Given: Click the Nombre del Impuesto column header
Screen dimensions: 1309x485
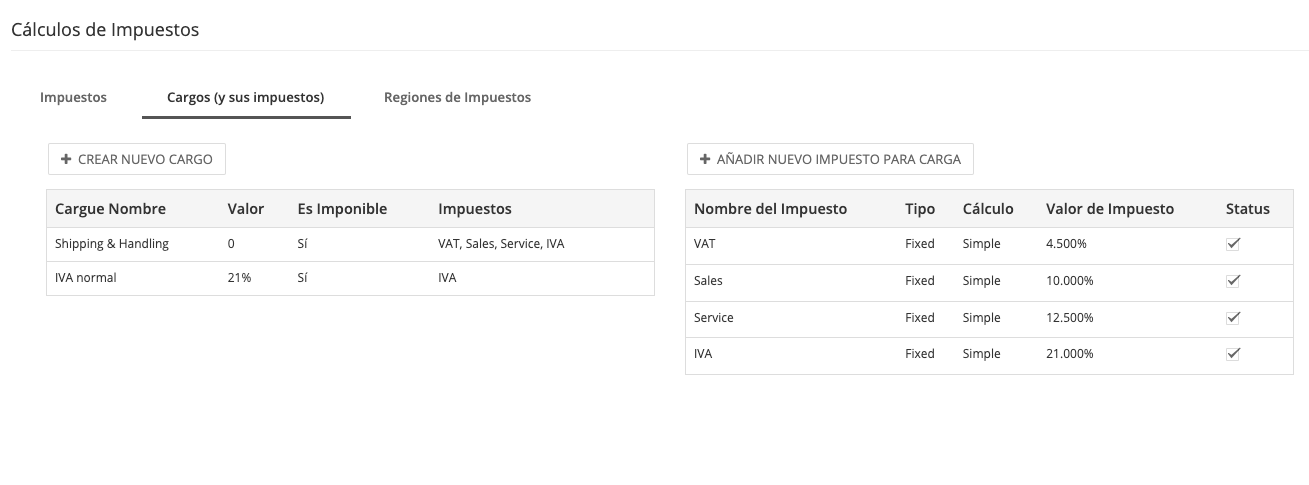Looking at the screenshot, I should coord(770,209).
